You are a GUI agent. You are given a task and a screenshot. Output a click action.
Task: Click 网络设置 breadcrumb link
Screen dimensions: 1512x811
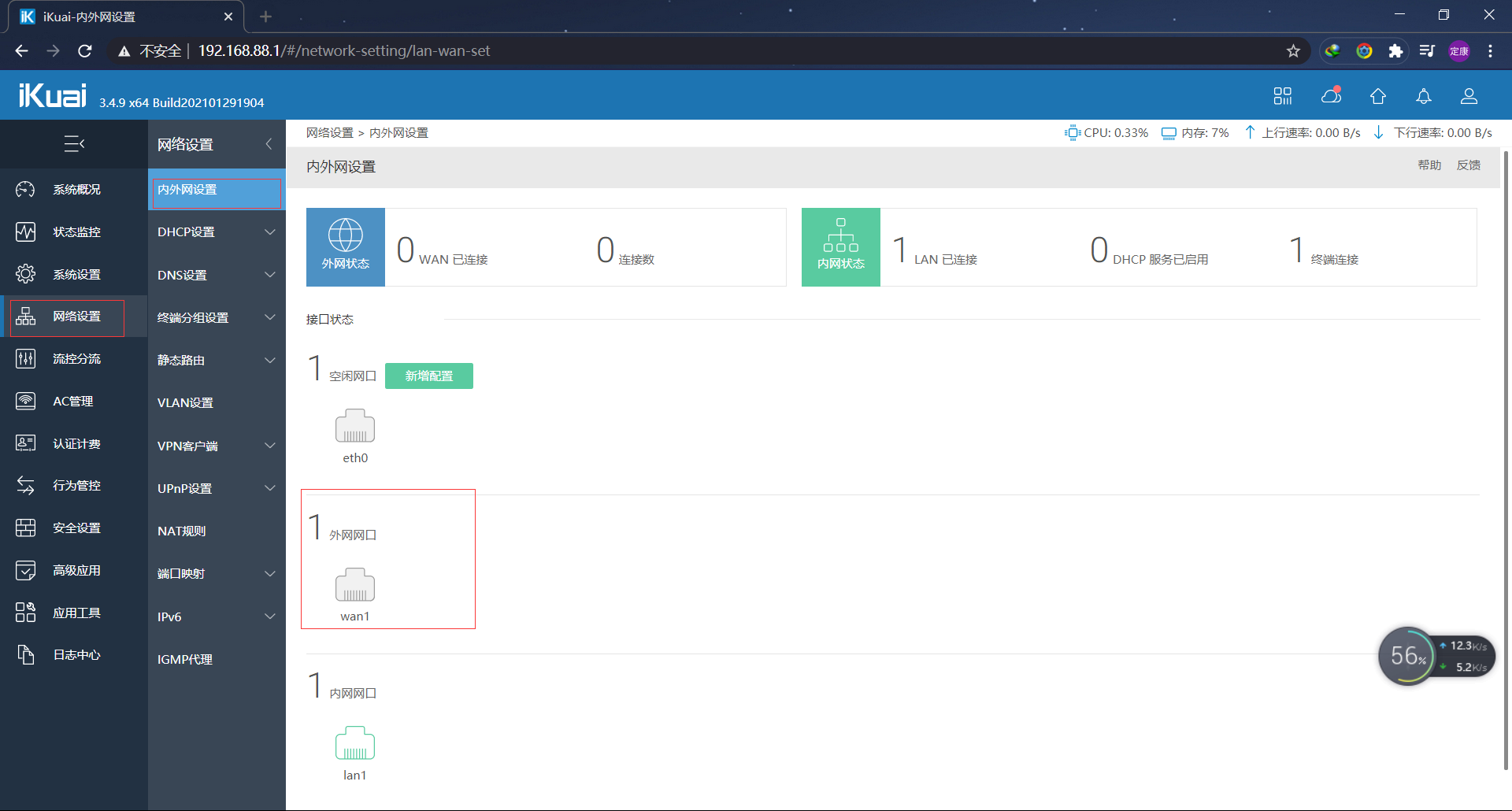pos(330,132)
